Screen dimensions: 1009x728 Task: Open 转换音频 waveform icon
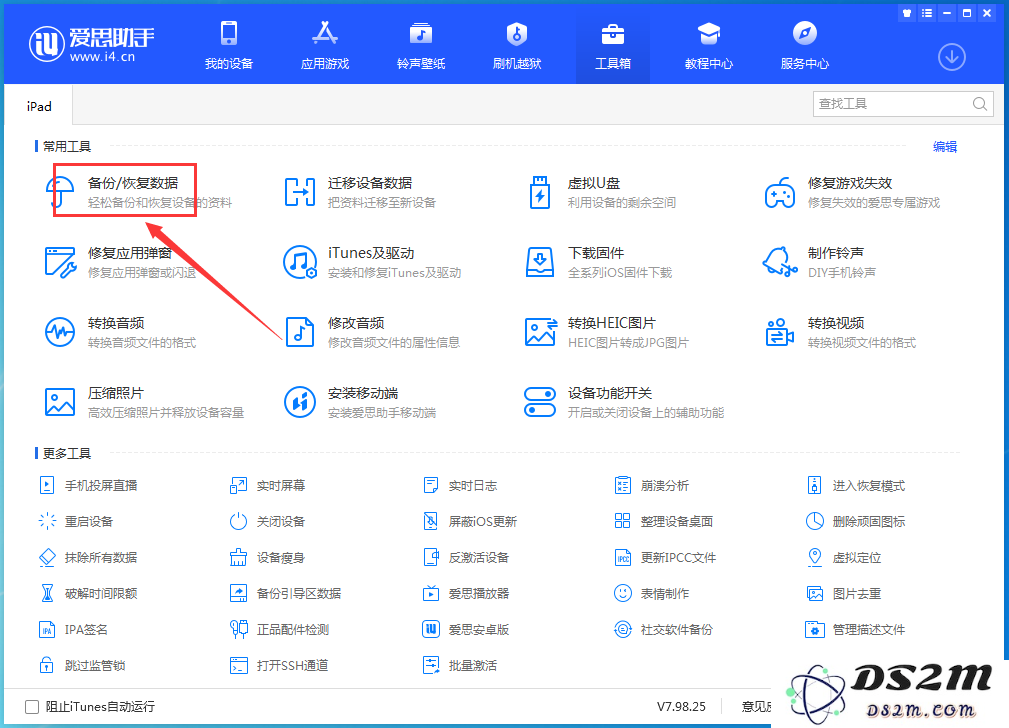[60, 332]
